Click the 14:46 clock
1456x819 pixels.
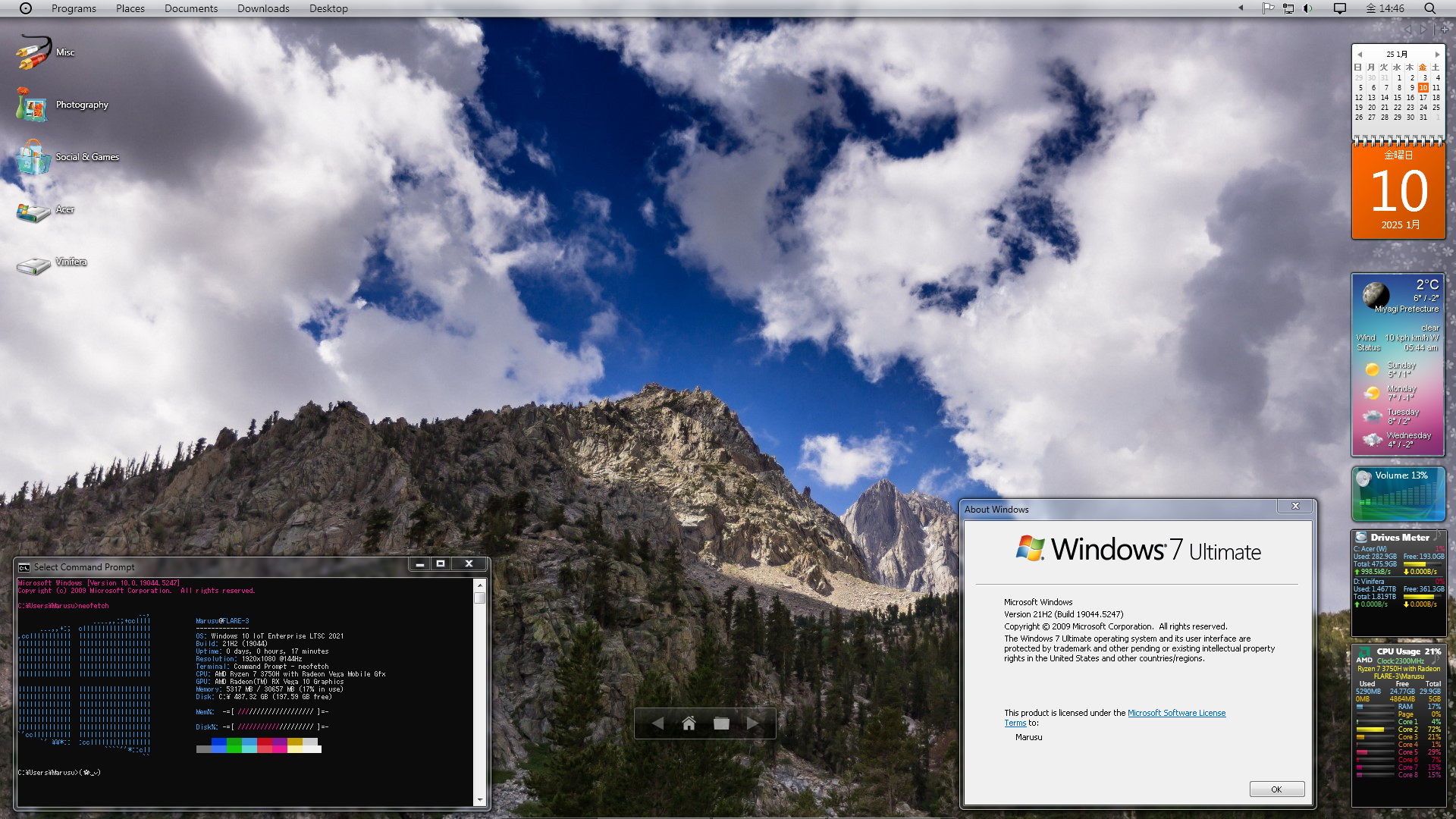click(1385, 8)
